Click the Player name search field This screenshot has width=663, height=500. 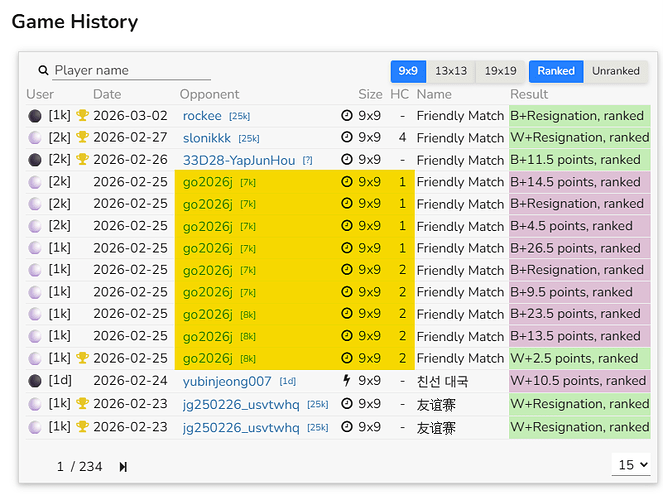click(132, 71)
